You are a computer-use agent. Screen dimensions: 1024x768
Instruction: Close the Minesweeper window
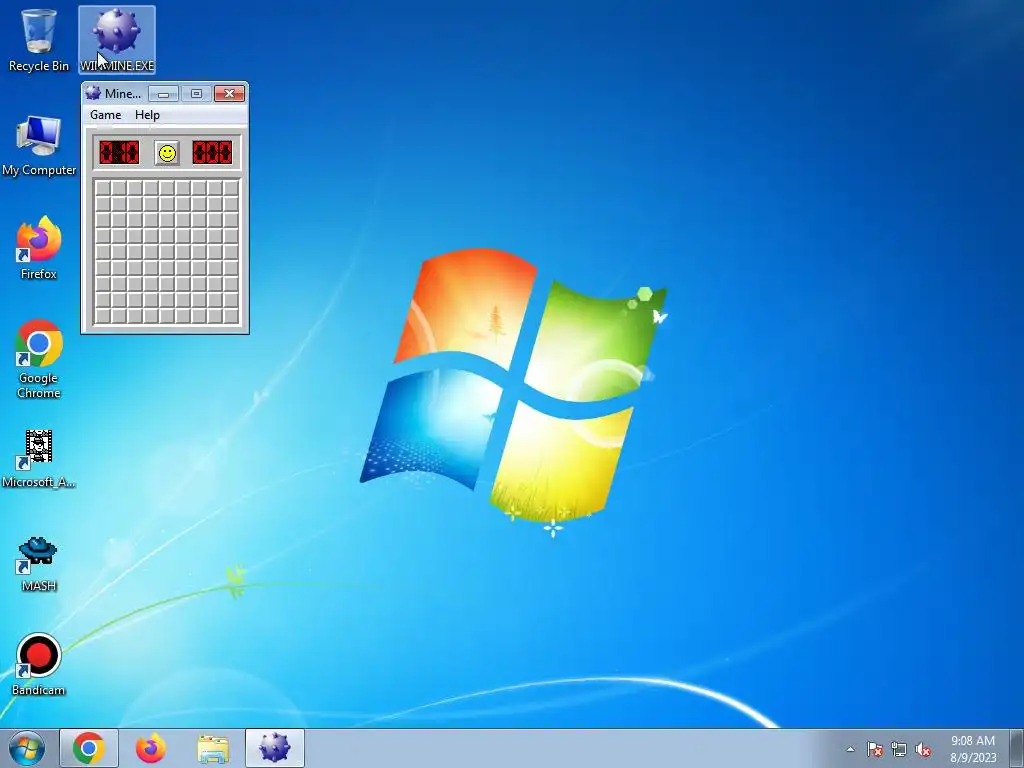229,94
